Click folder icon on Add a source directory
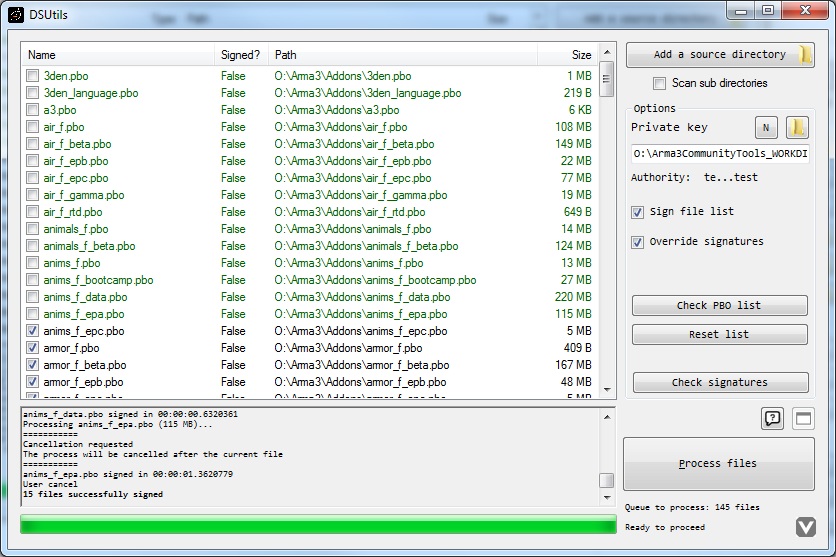The width and height of the screenshot is (836, 557). [x=805, y=55]
